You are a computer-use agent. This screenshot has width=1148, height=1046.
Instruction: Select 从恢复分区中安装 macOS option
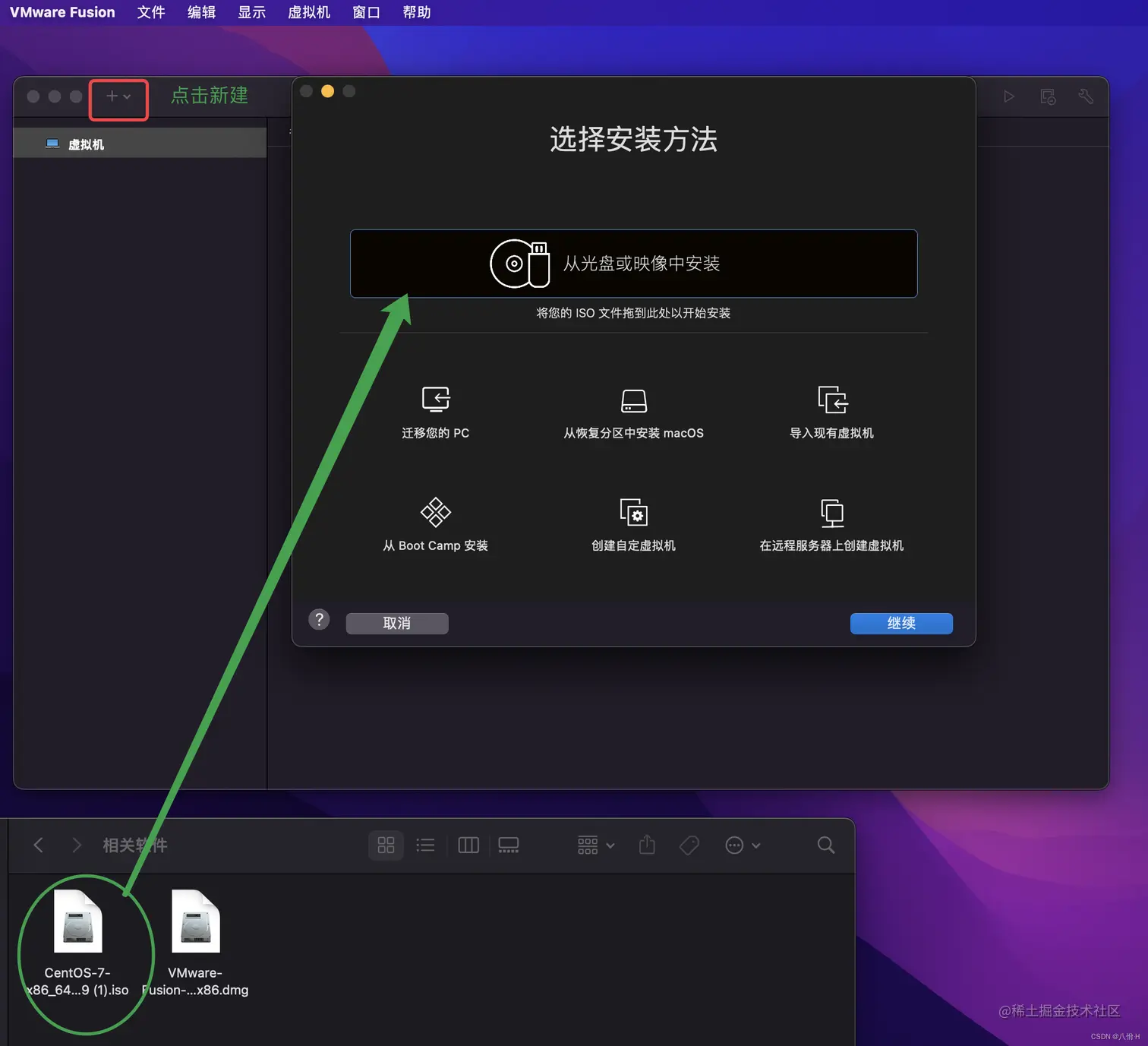pos(633,412)
